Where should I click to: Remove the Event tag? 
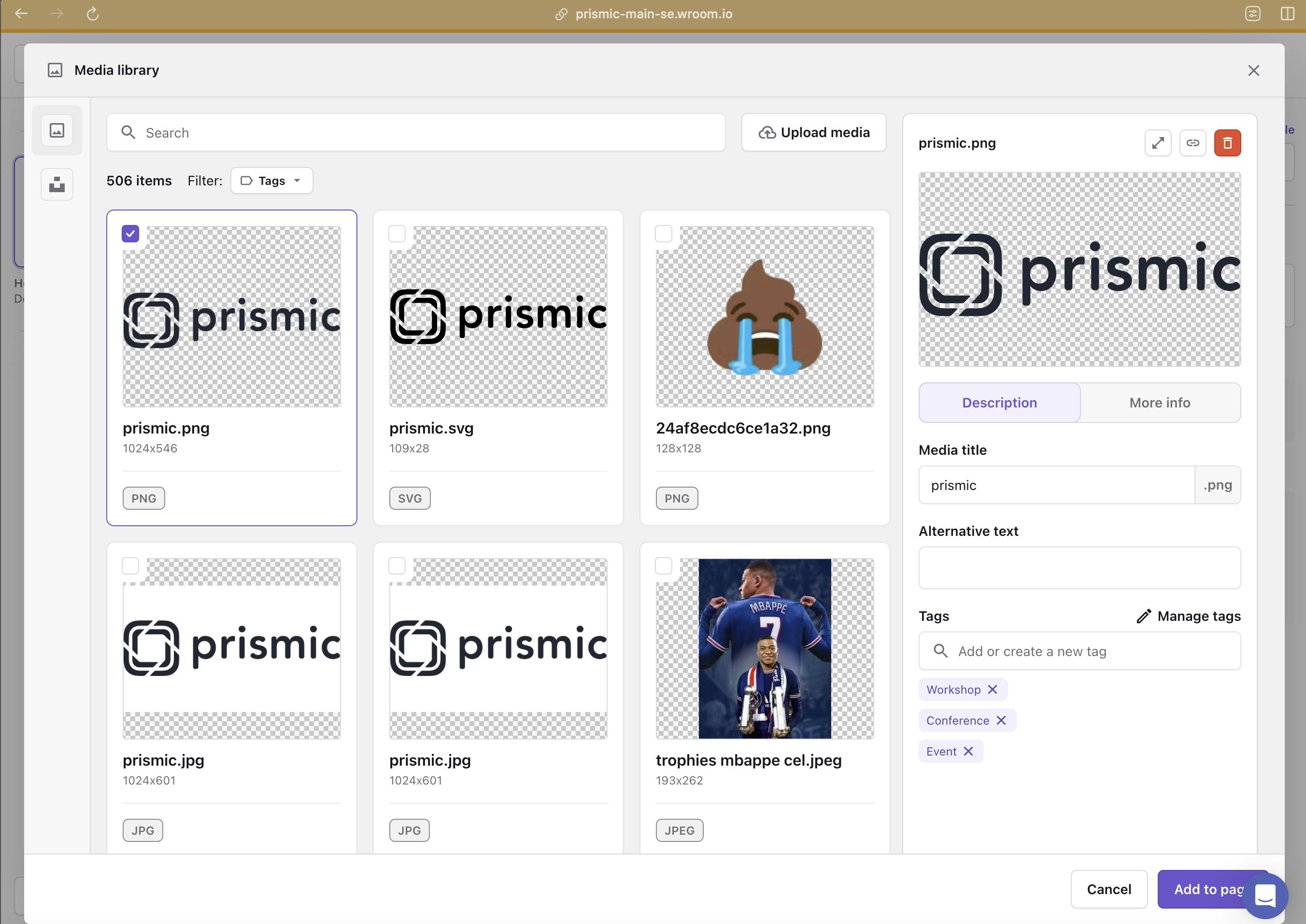968,751
